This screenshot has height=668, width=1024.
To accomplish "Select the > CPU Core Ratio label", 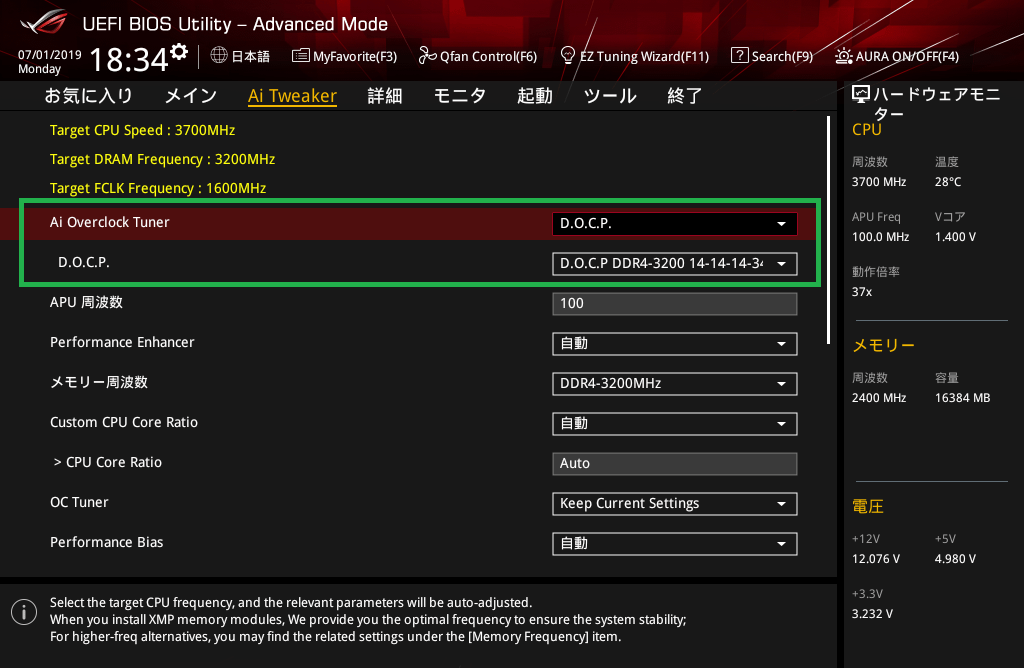I will coord(108,462).
